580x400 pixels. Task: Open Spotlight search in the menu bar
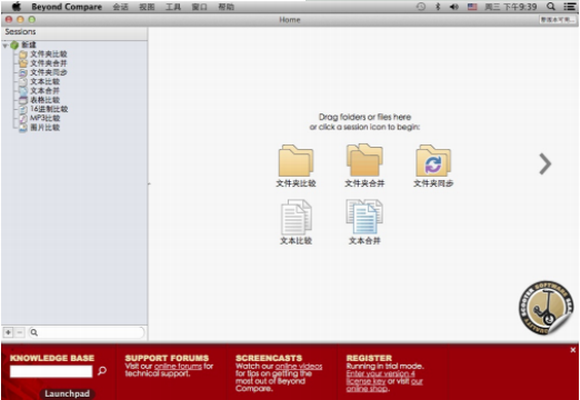click(551, 6)
